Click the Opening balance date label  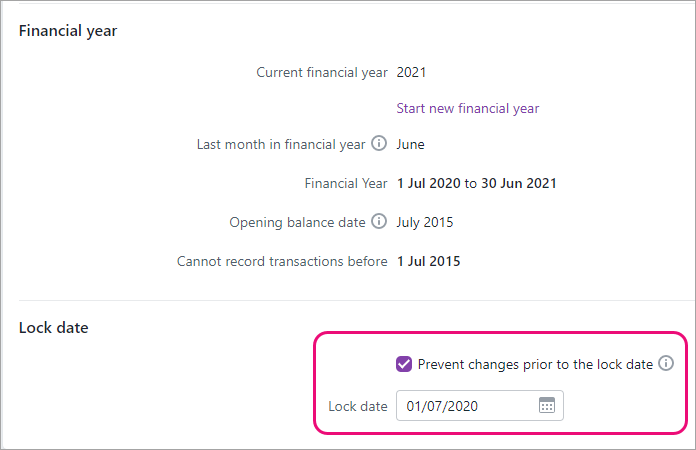297,222
